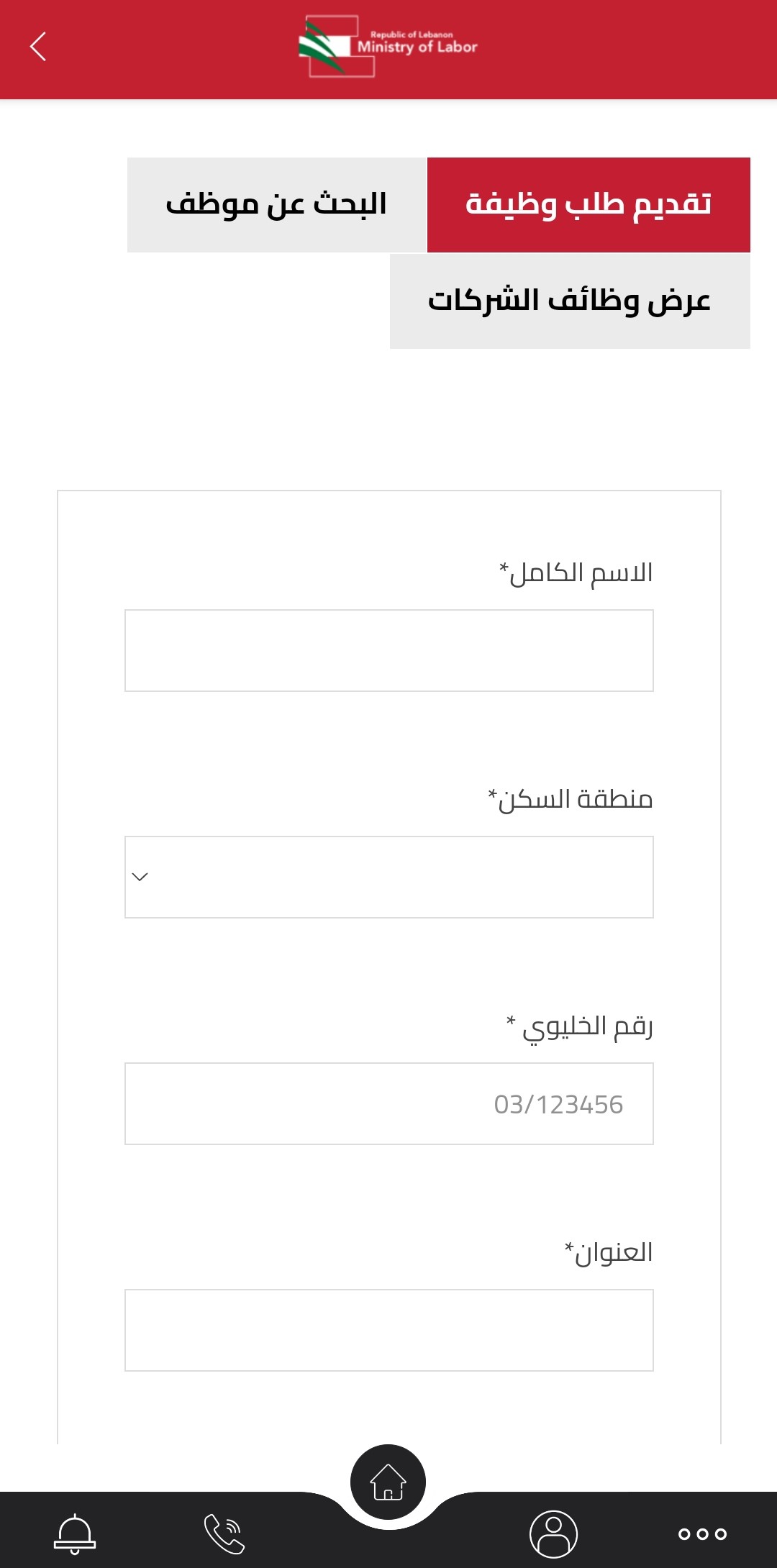Tap the phone call icon
777x1568 pixels.
coord(224,1533)
